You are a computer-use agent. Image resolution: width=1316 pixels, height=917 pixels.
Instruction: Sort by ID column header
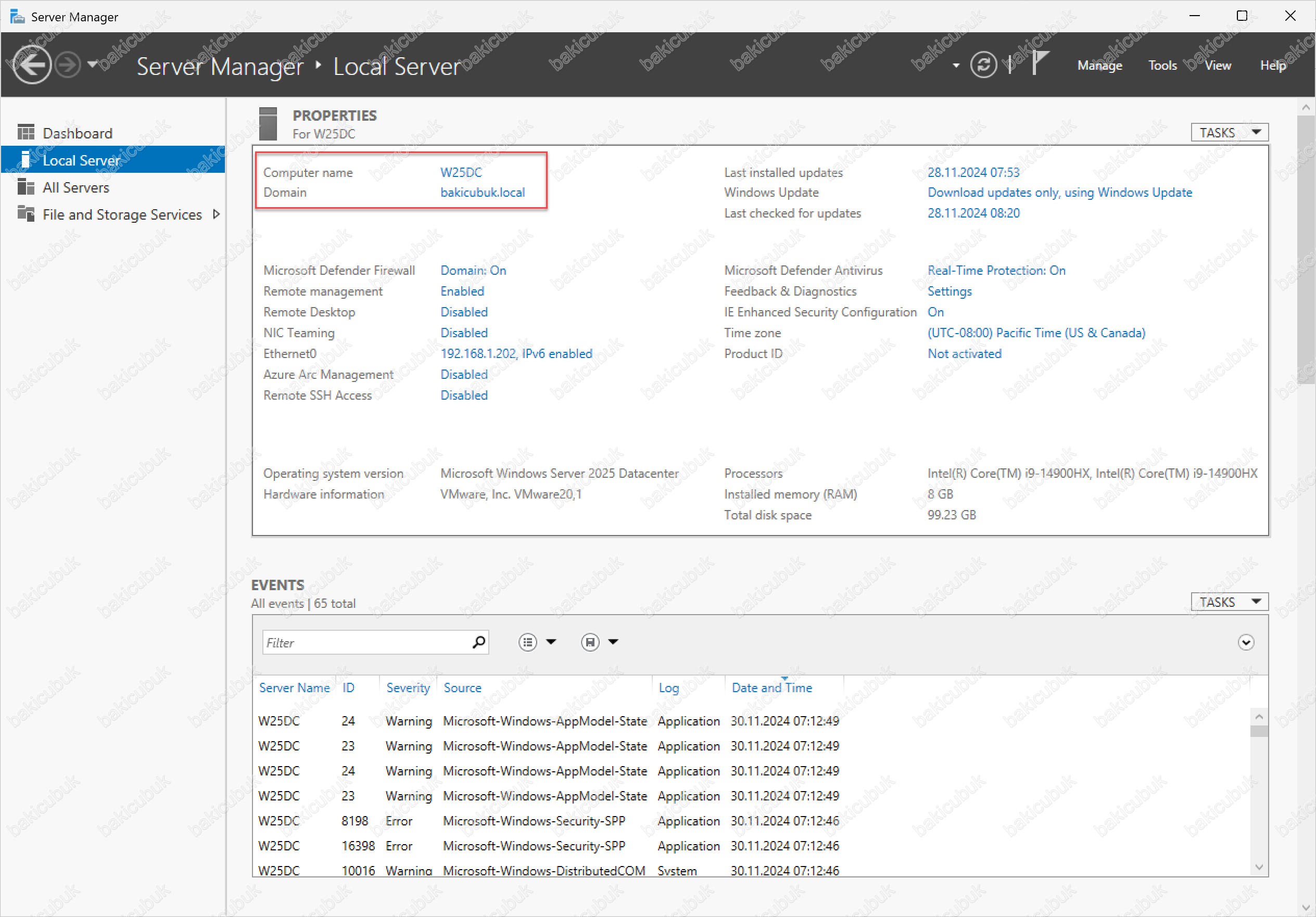(x=348, y=688)
